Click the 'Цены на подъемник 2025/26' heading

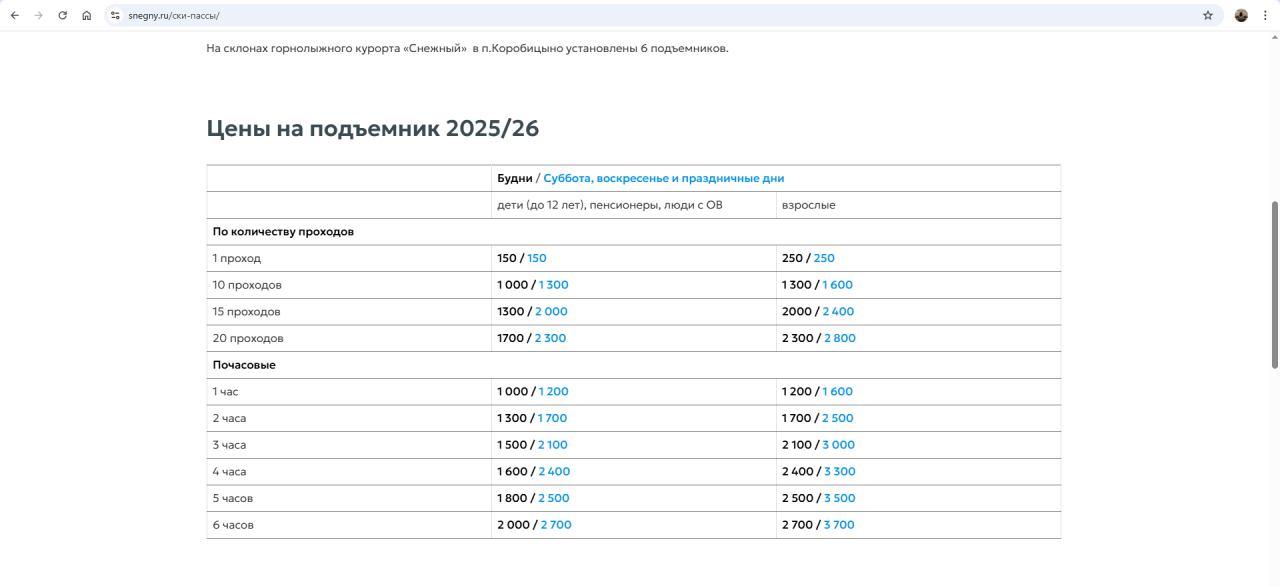[372, 129]
